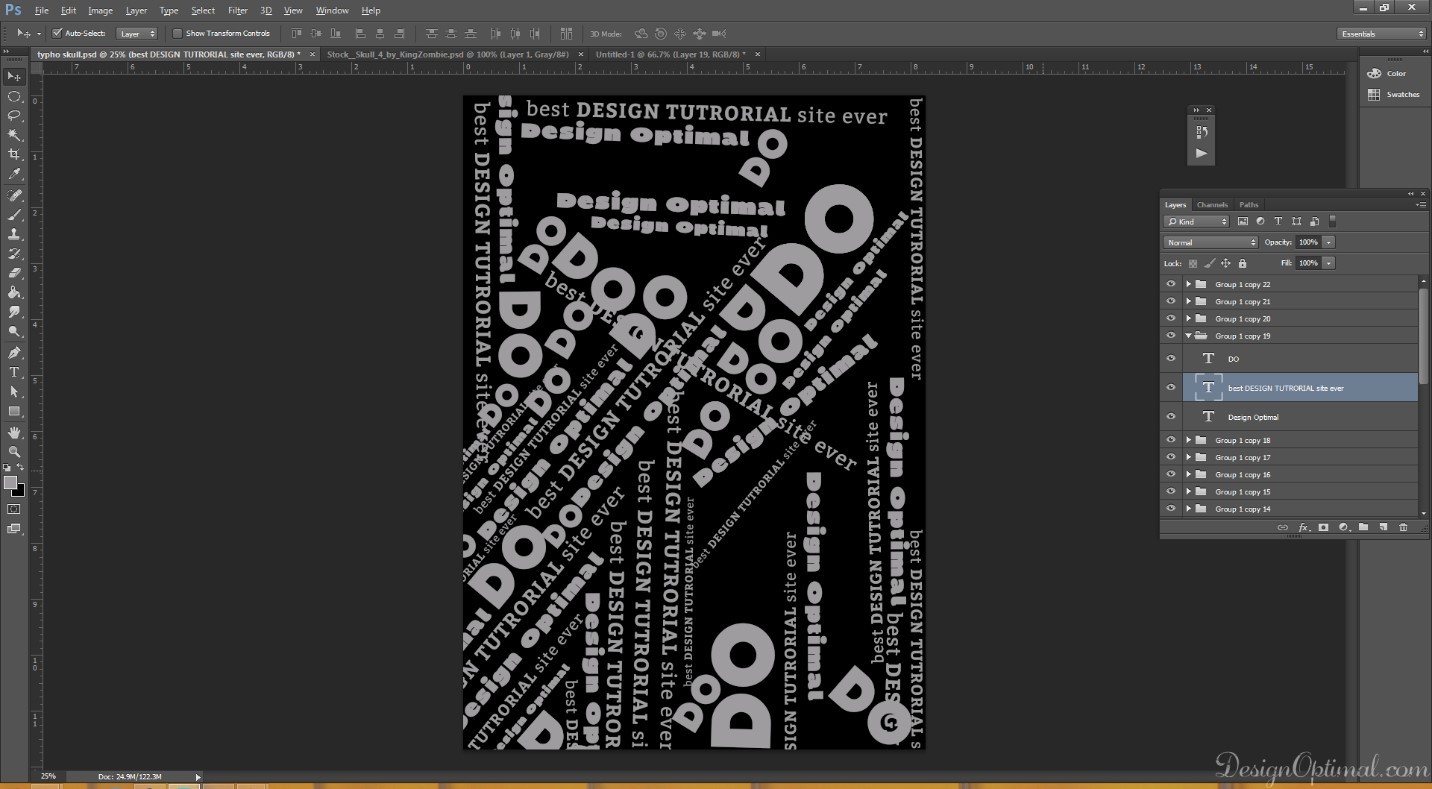Hide the DO text layer
Image resolution: width=1432 pixels, height=789 pixels.
click(1171, 358)
